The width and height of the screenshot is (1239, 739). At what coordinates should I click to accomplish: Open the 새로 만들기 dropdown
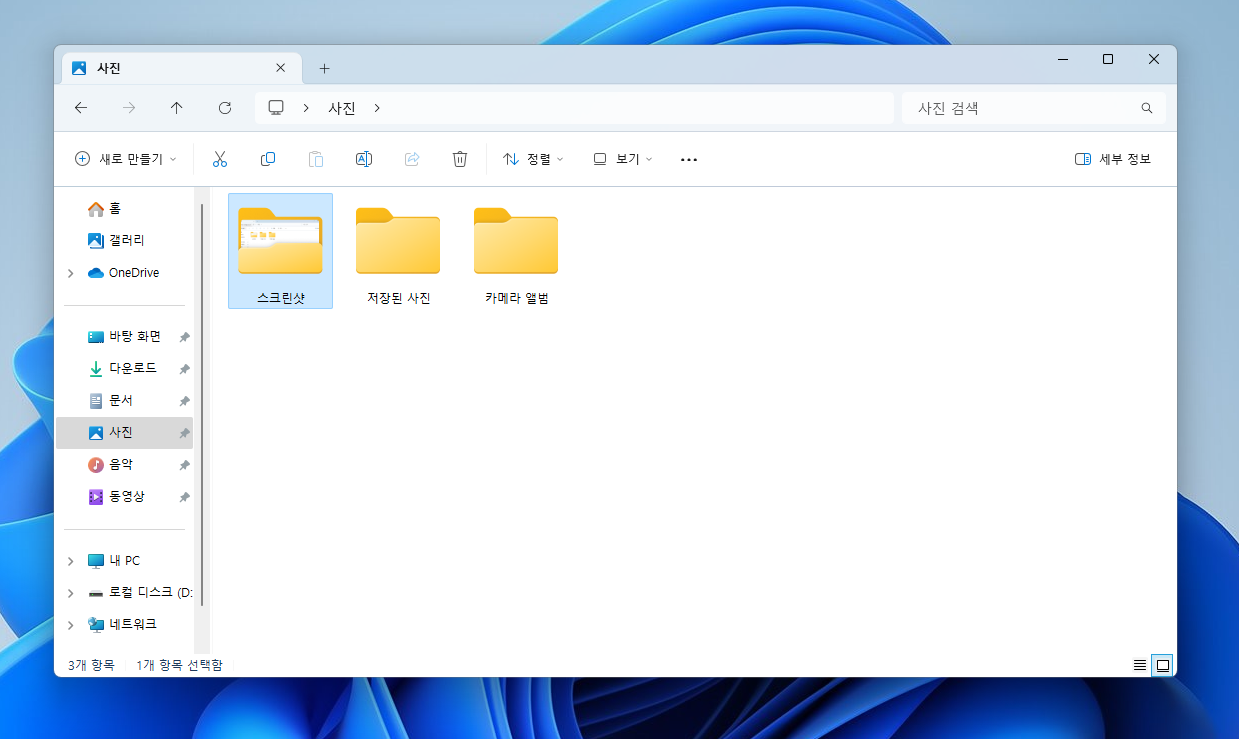[x=126, y=159]
